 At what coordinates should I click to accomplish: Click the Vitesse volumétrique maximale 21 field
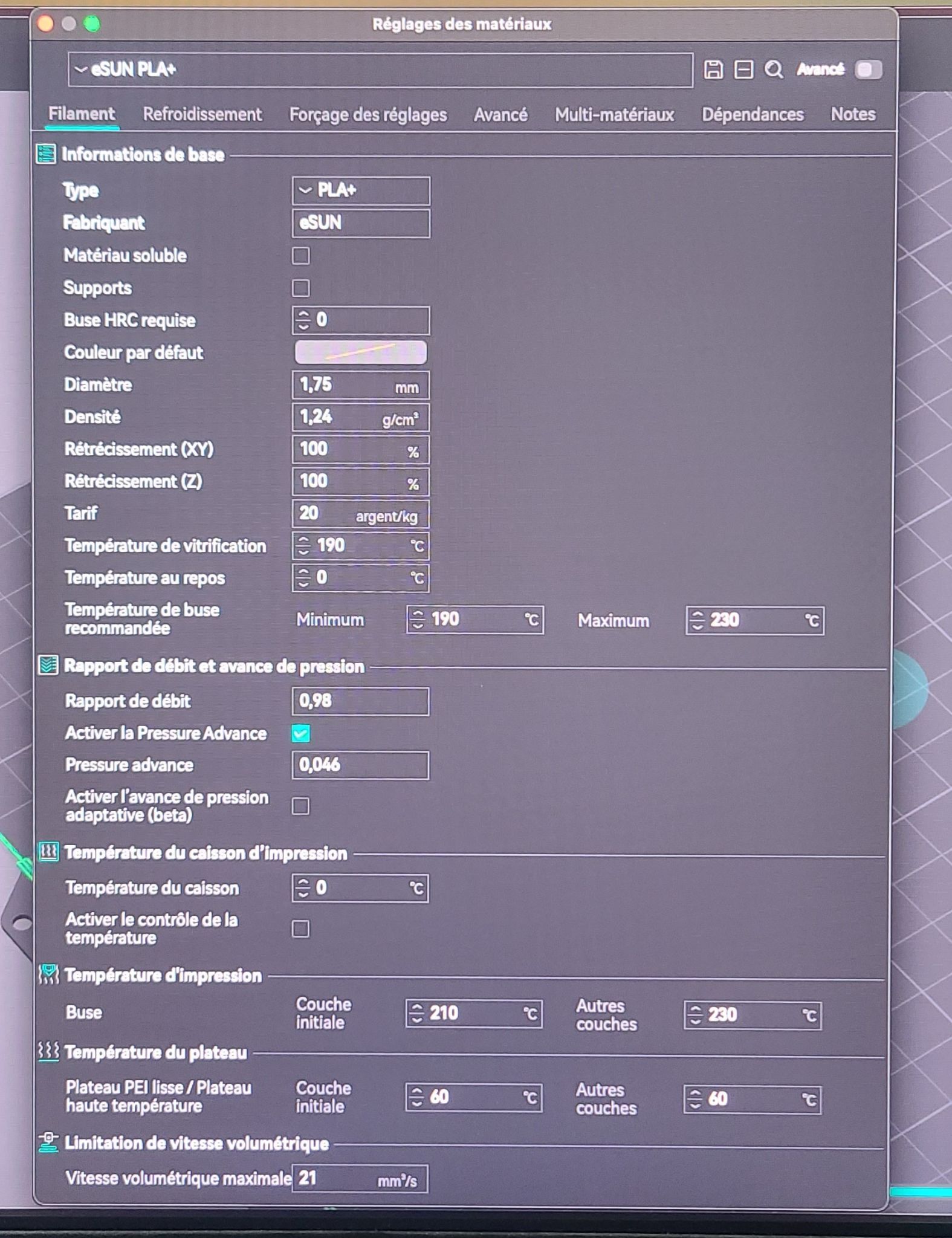coord(360,1179)
